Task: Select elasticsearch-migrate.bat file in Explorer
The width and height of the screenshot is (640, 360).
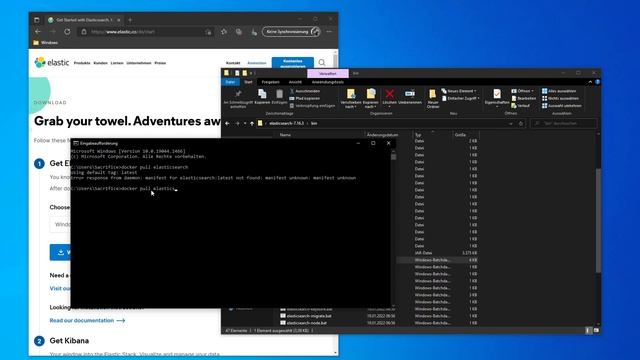Action: coord(309,316)
